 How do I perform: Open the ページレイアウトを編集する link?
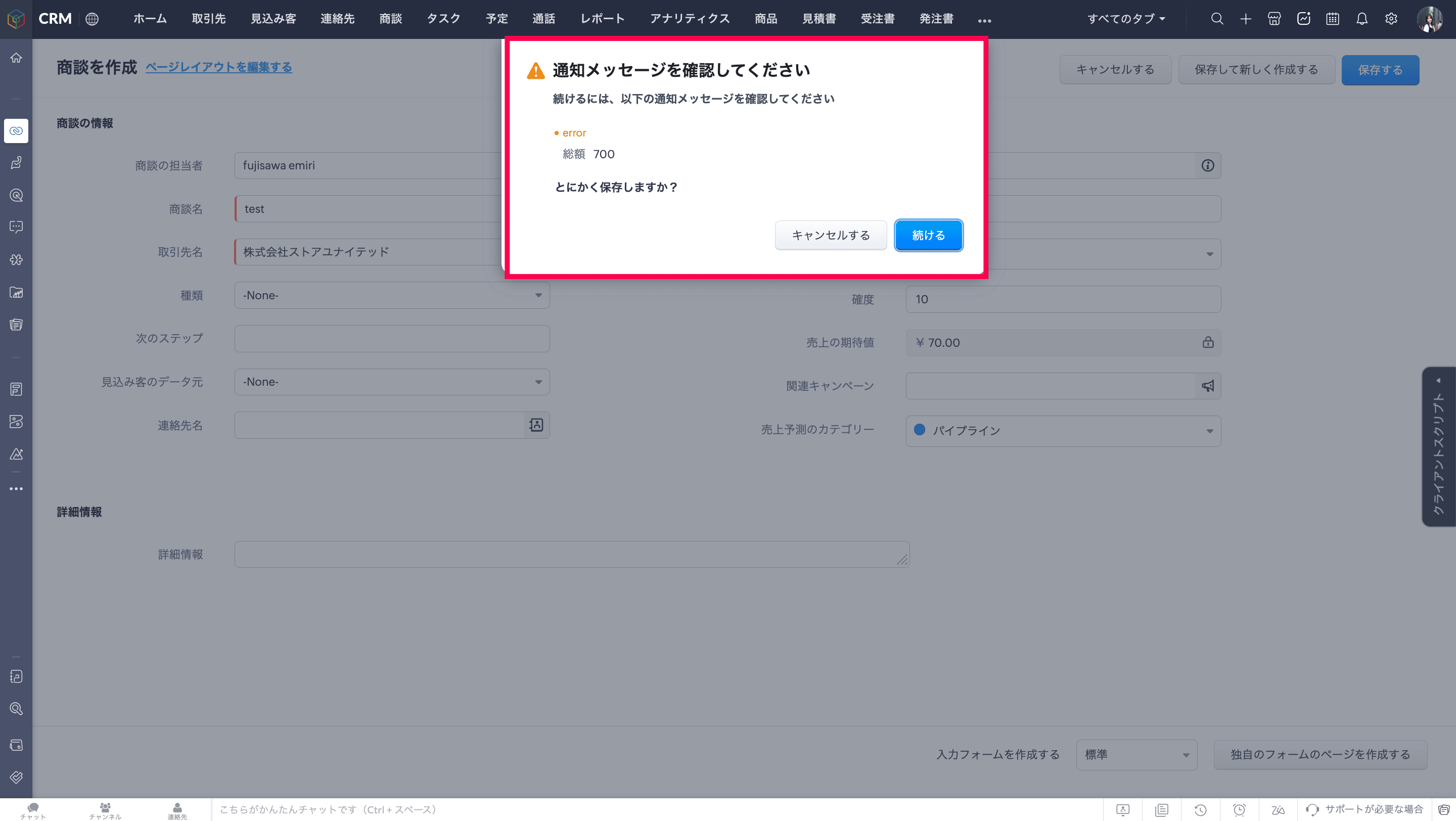pyautogui.click(x=219, y=67)
